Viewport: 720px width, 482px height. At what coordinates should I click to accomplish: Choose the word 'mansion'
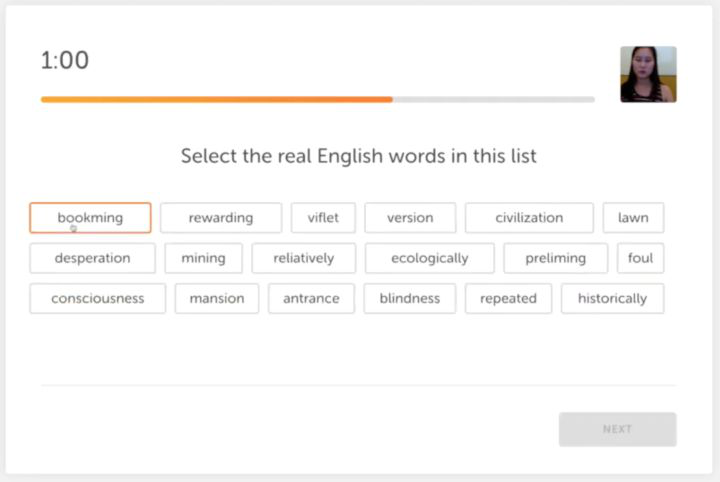click(217, 298)
